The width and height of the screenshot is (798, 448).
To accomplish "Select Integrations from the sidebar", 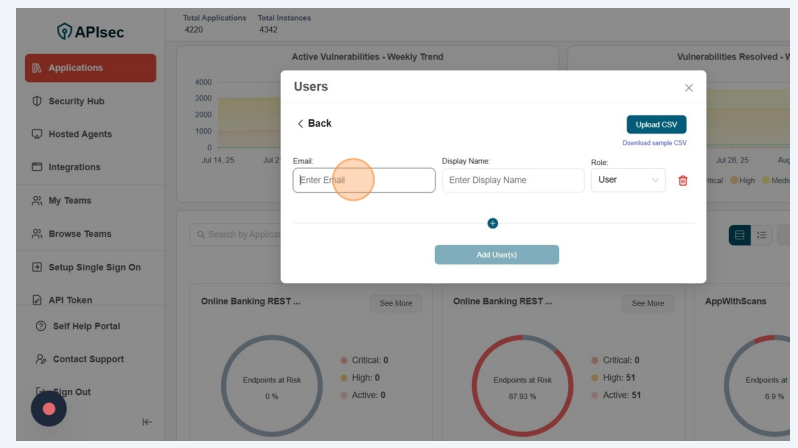I will click(x=74, y=167).
